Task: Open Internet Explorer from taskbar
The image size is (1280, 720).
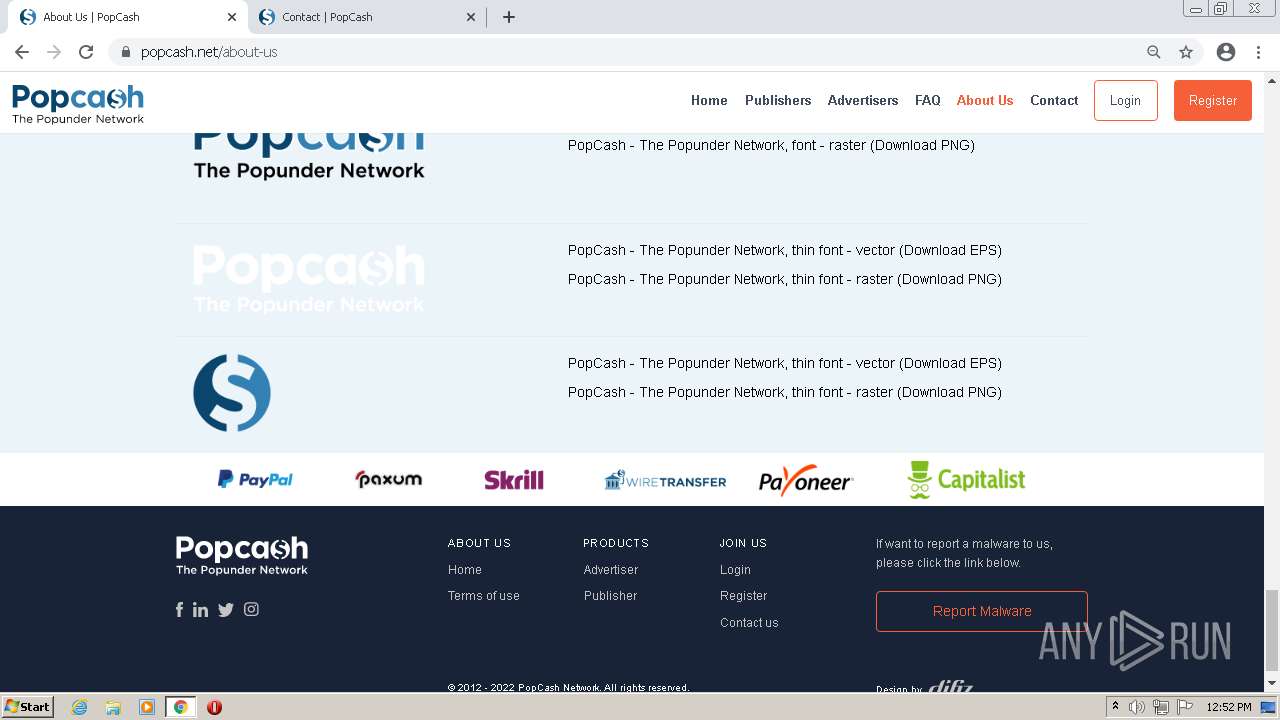Action: (x=80, y=707)
